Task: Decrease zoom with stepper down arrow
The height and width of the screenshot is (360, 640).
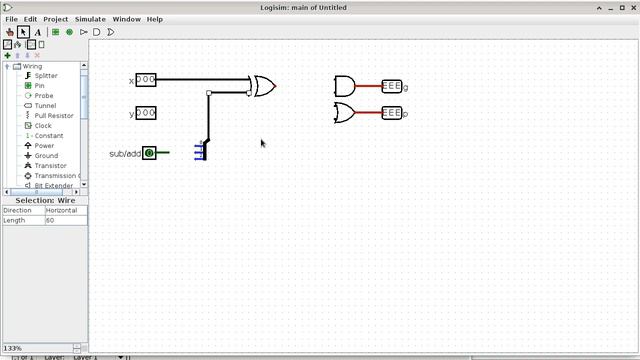Action: coord(77,351)
